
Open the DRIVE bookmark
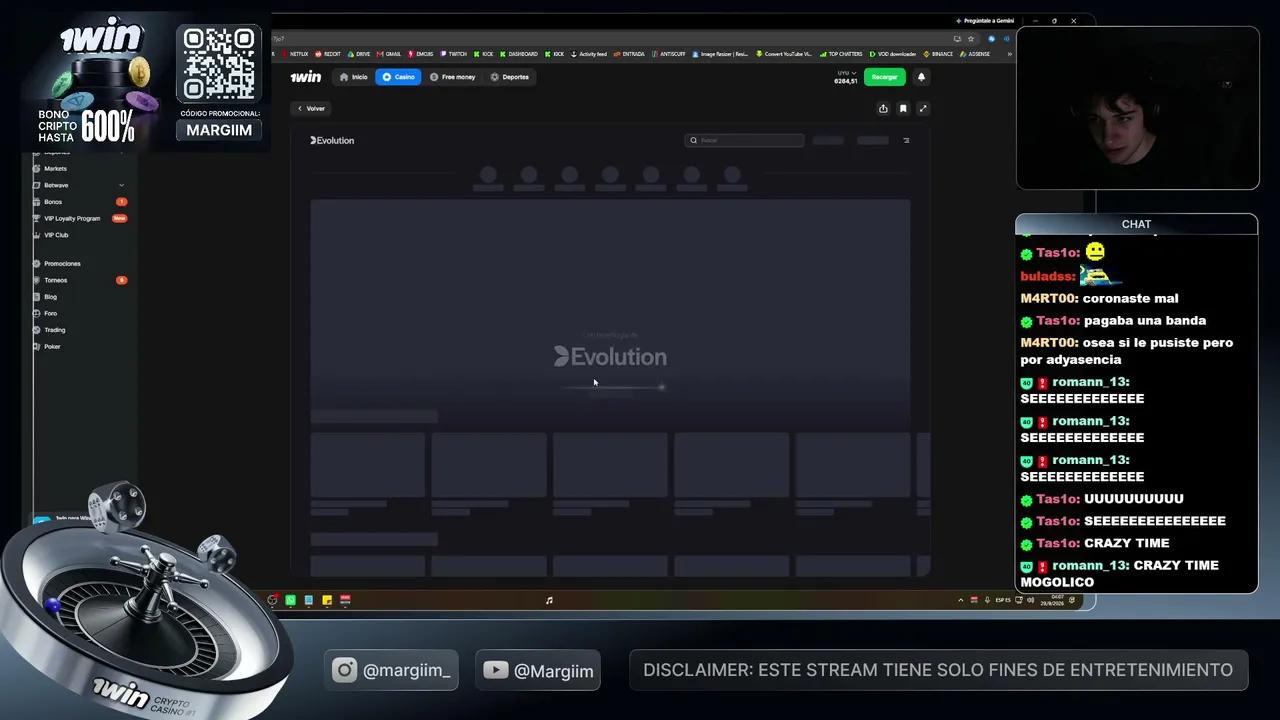point(359,54)
